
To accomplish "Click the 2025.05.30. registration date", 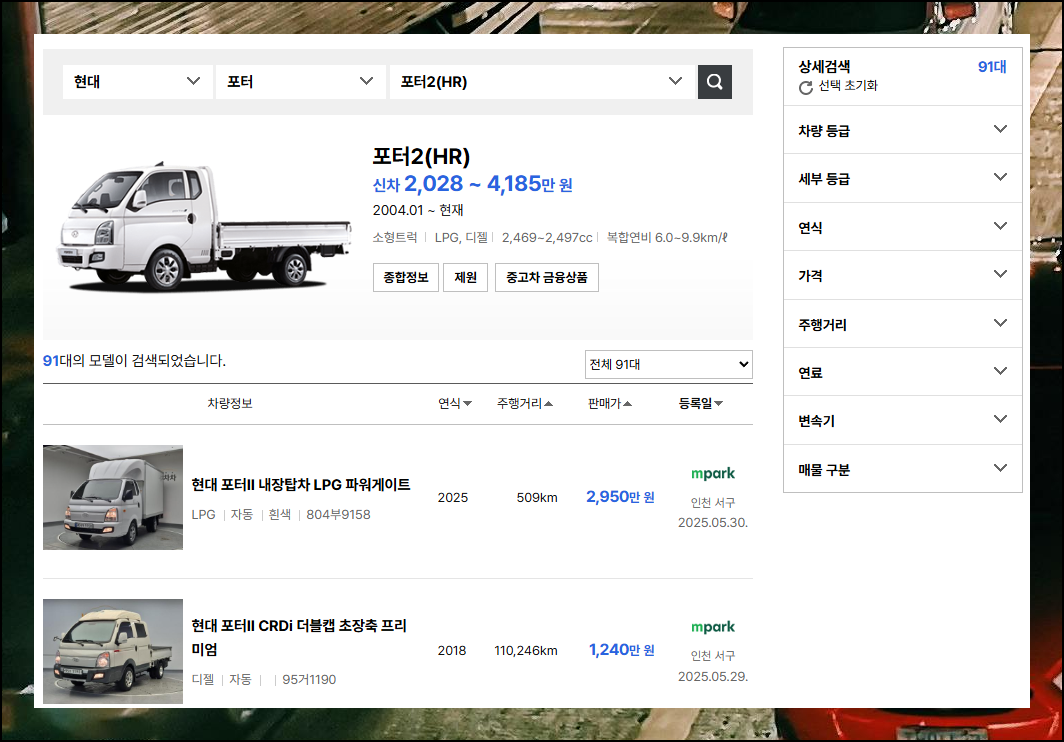I will tap(712, 523).
